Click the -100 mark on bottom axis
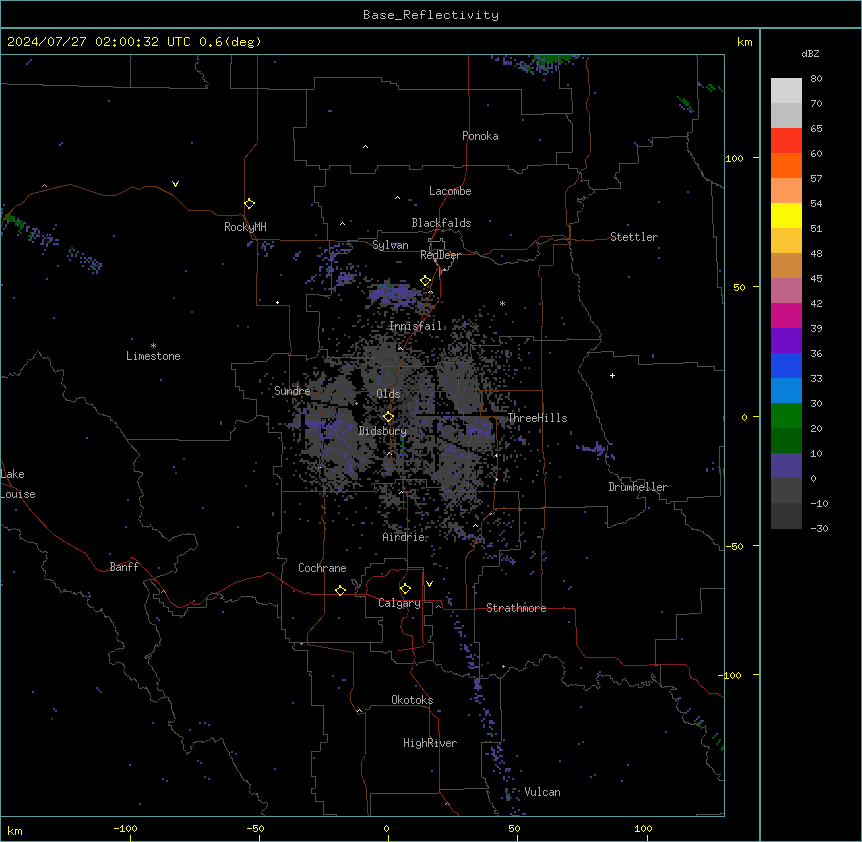Screen dimensions: 862x842 click(125, 828)
